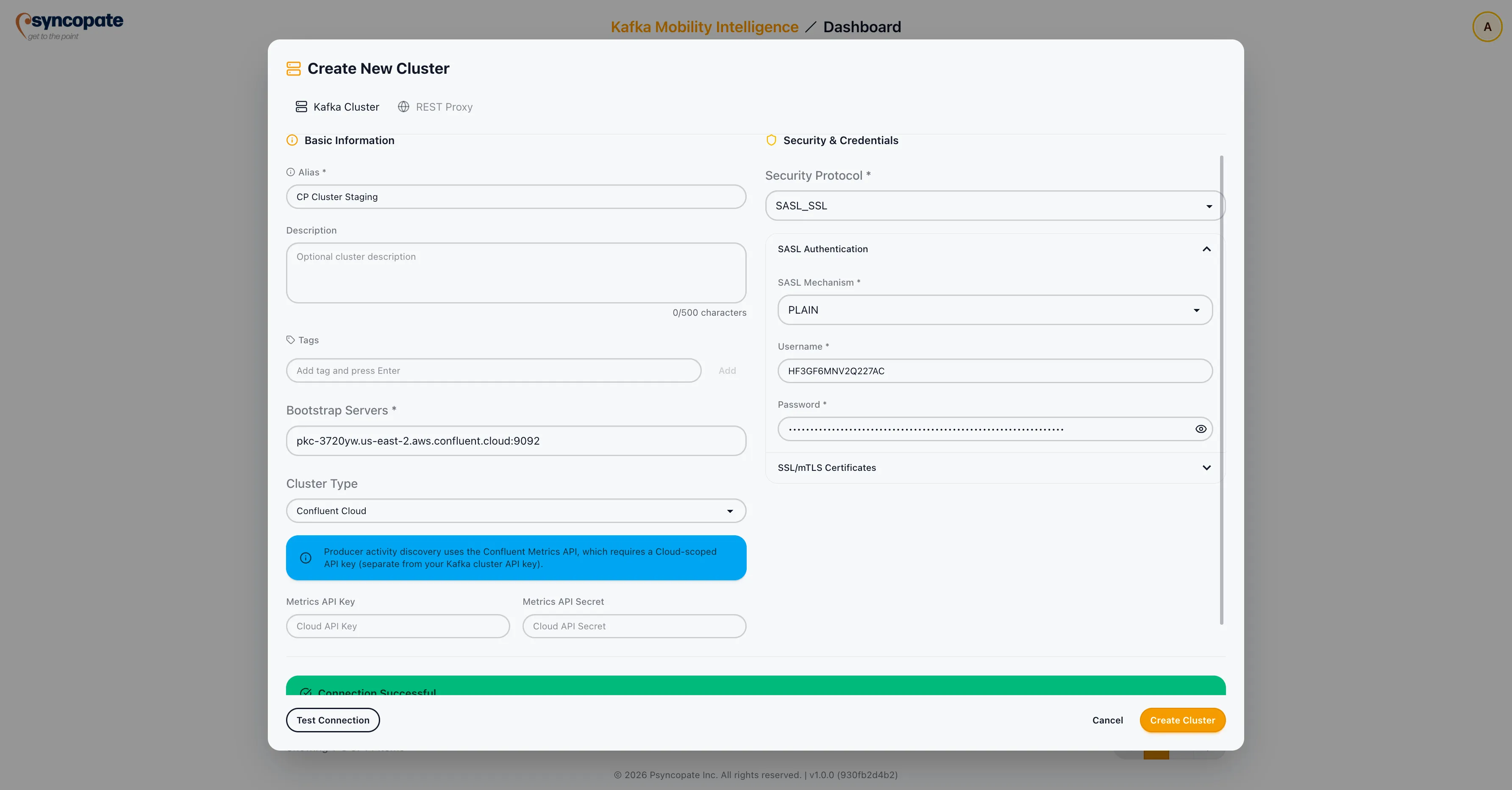
Task: Click the Security & Credentials shield icon
Action: (x=771, y=140)
